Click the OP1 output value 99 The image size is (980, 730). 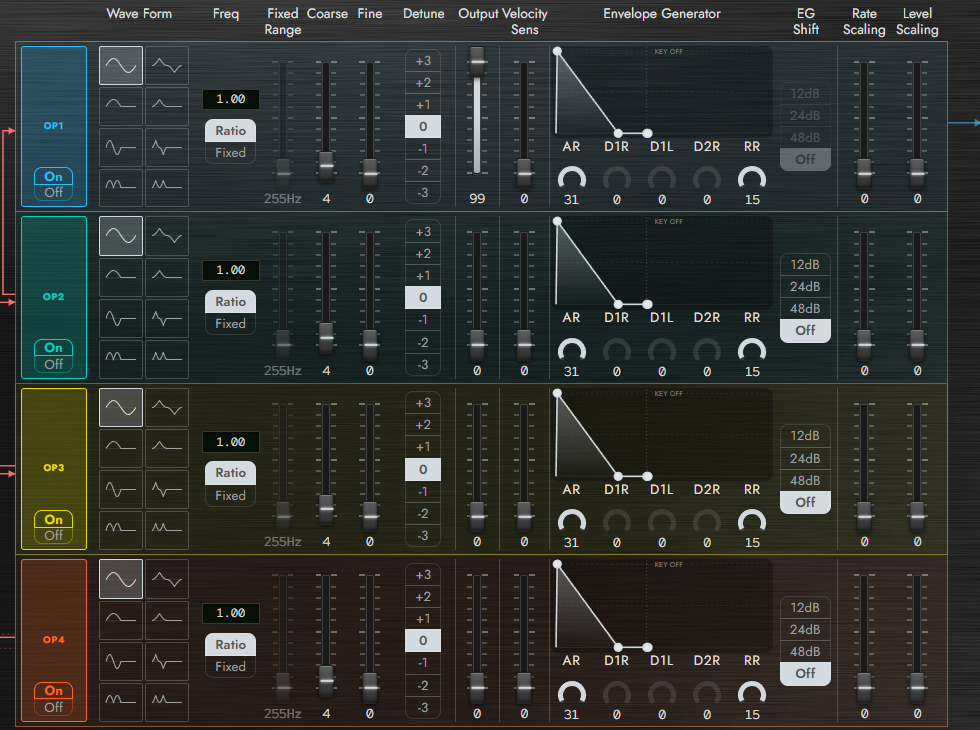(477, 199)
